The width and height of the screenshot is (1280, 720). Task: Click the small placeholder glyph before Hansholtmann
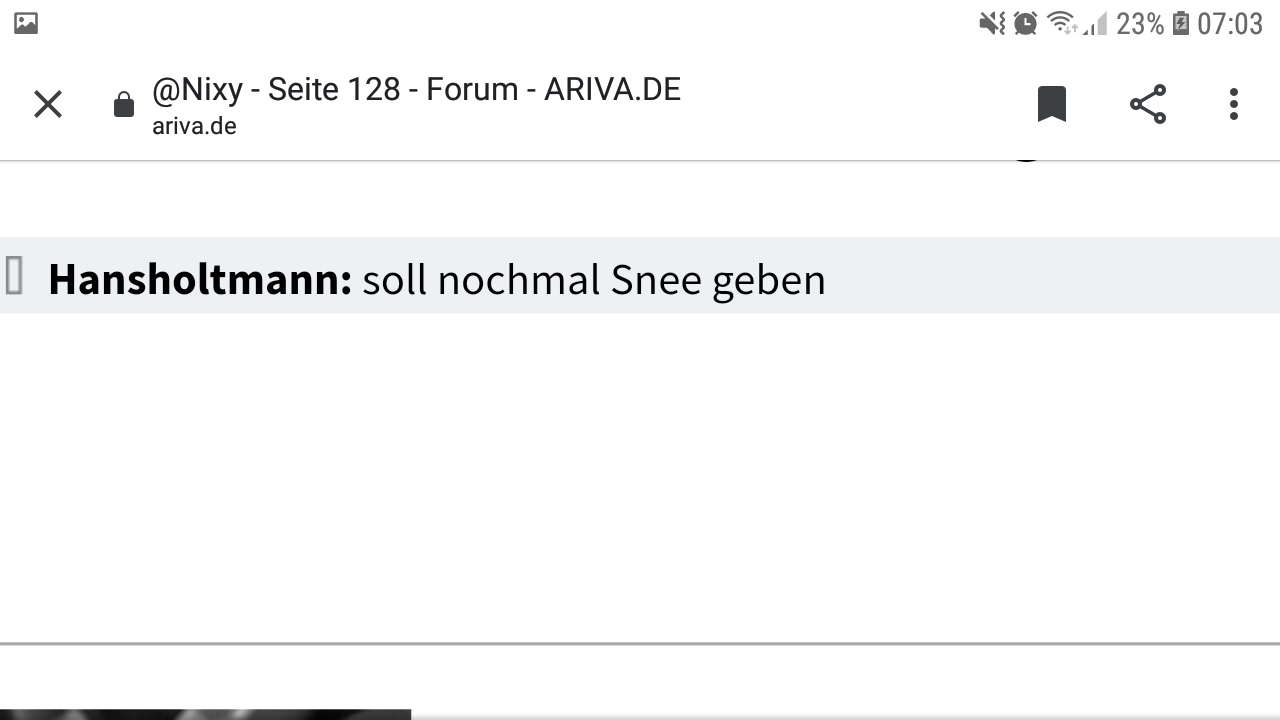14,275
